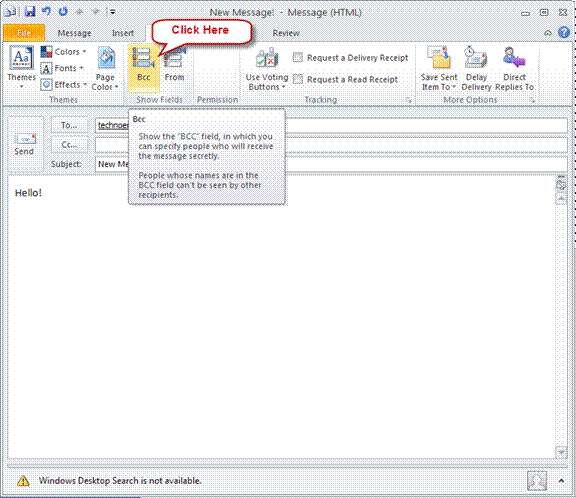Open the Colors theme dropdown
This screenshot has width=576, height=498.
tap(64, 52)
